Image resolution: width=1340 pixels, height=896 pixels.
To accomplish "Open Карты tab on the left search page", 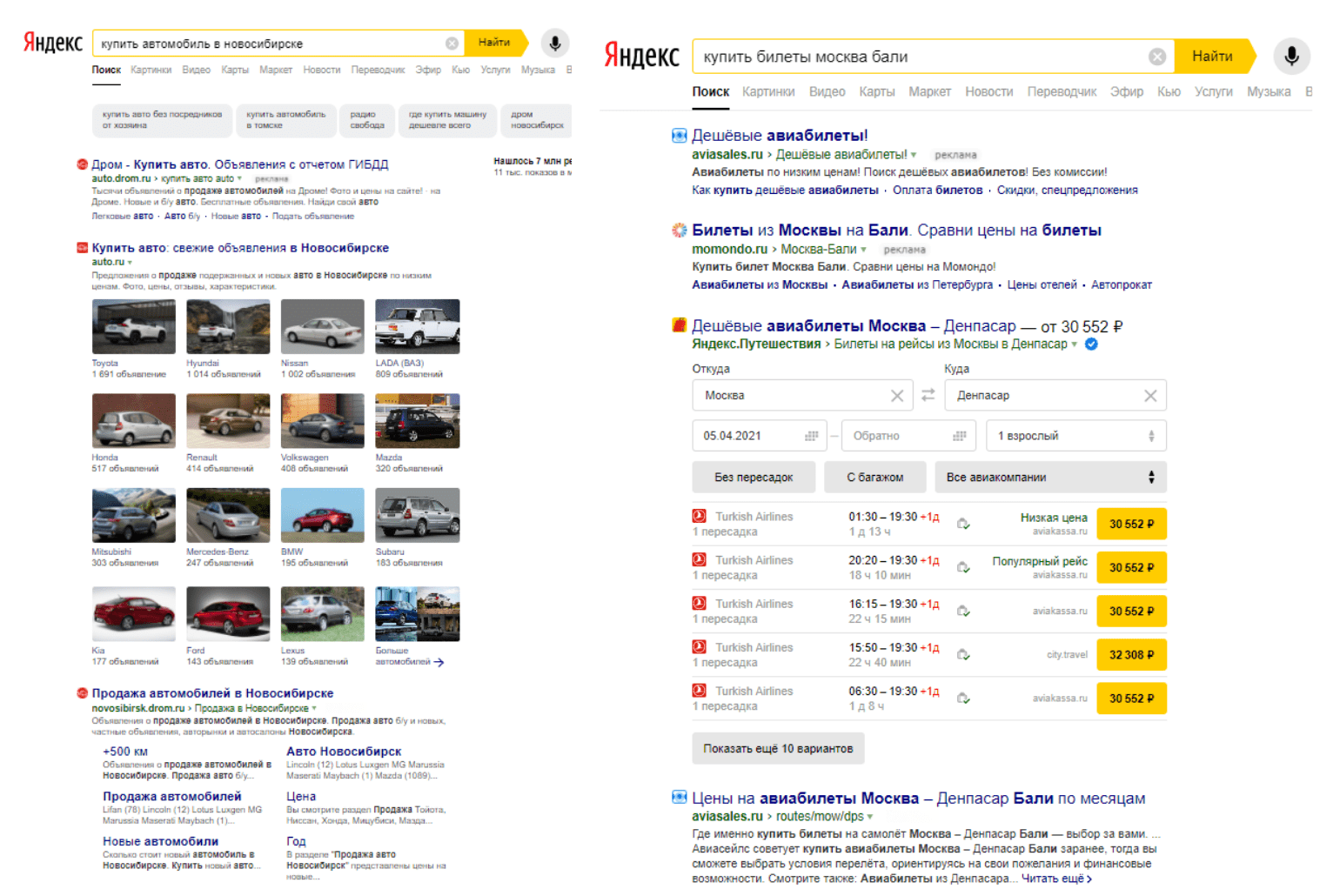I will (x=234, y=70).
